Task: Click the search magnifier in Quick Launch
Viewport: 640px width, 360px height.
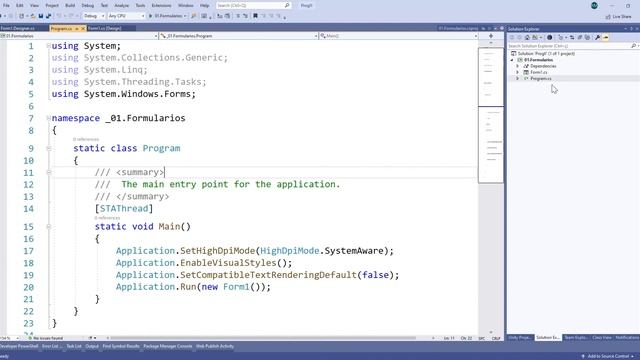Action: (287, 5)
